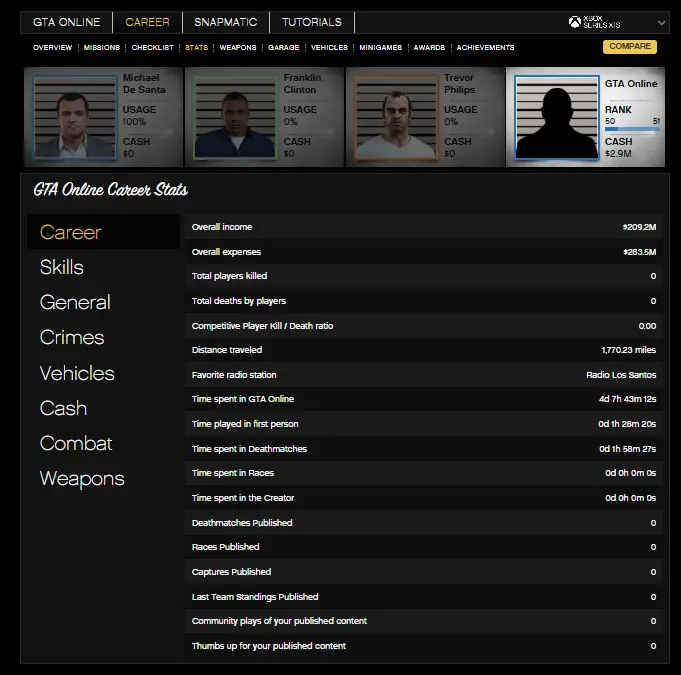This screenshot has height=675, width=681.
Task: Select Trevor Philips' mugshot
Action: [397, 116]
